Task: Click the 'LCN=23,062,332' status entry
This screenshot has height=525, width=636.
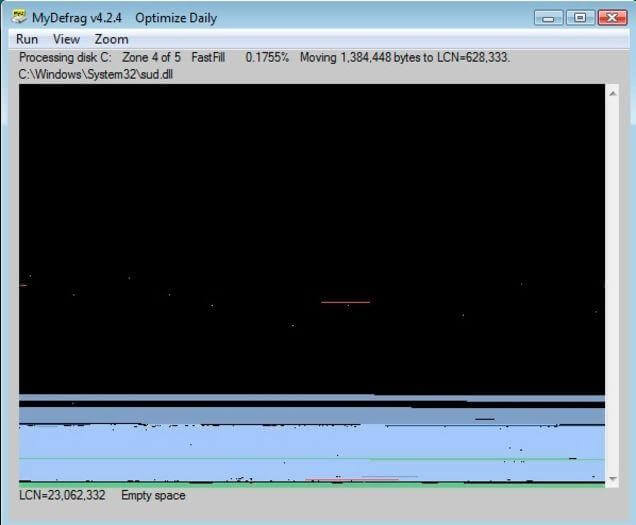Action: [x=62, y=495]
